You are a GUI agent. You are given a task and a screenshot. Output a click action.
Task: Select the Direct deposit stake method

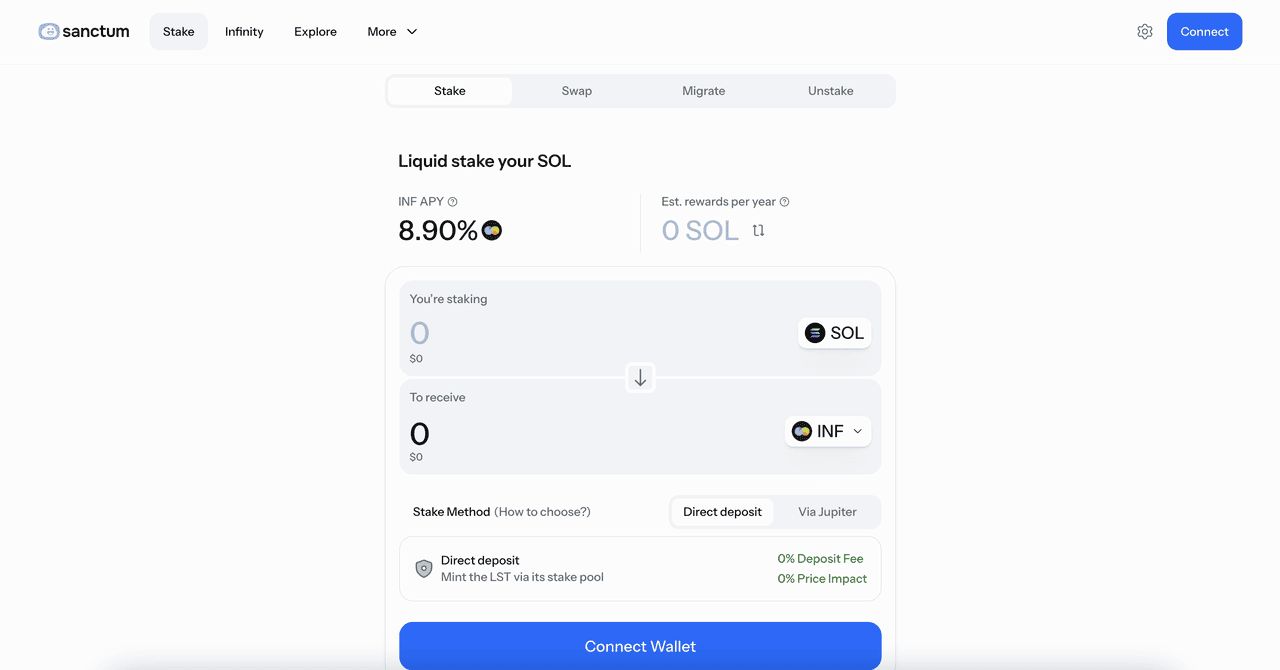(x=722, y=512)
